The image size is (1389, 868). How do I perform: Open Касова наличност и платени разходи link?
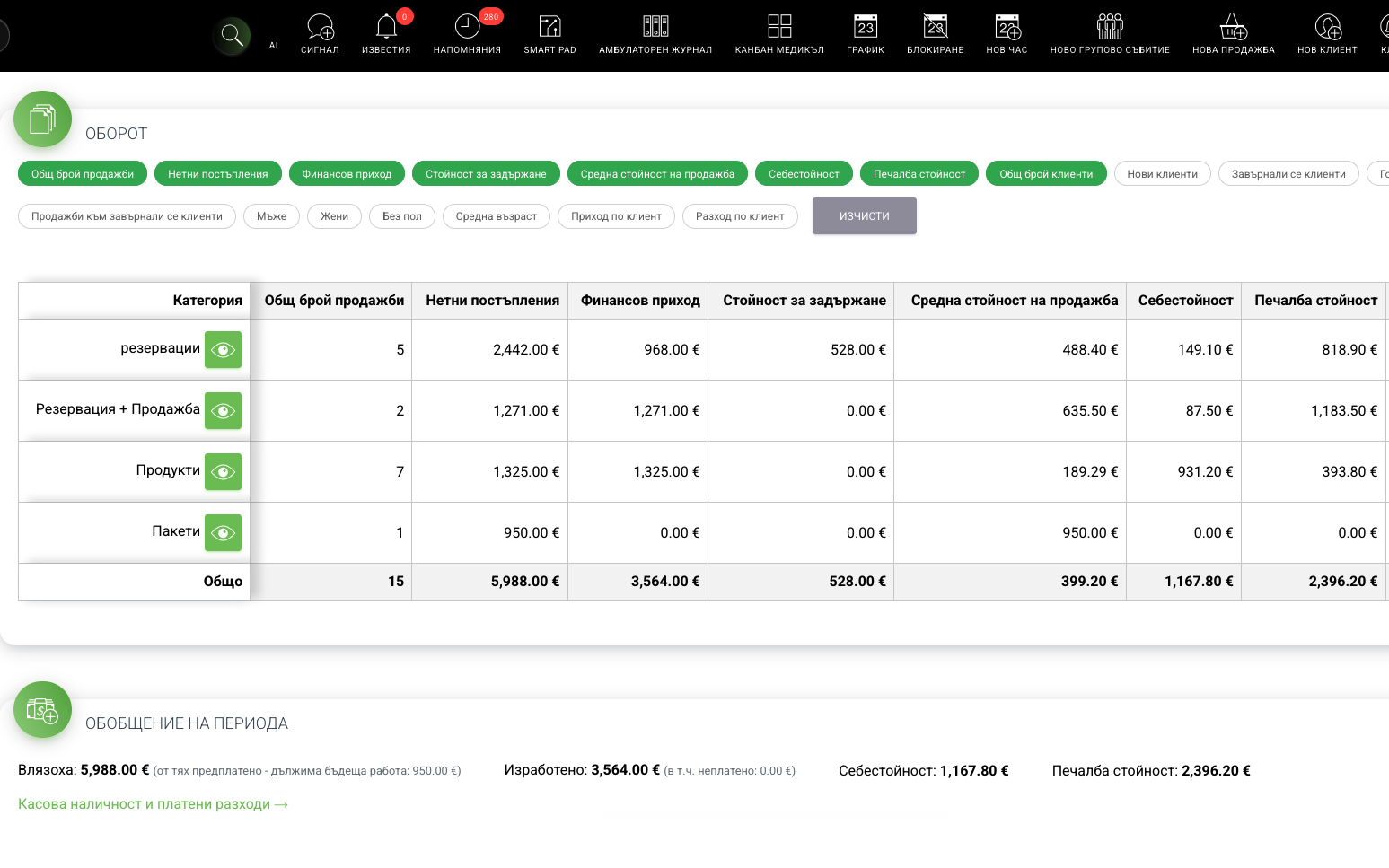(154, 804)
